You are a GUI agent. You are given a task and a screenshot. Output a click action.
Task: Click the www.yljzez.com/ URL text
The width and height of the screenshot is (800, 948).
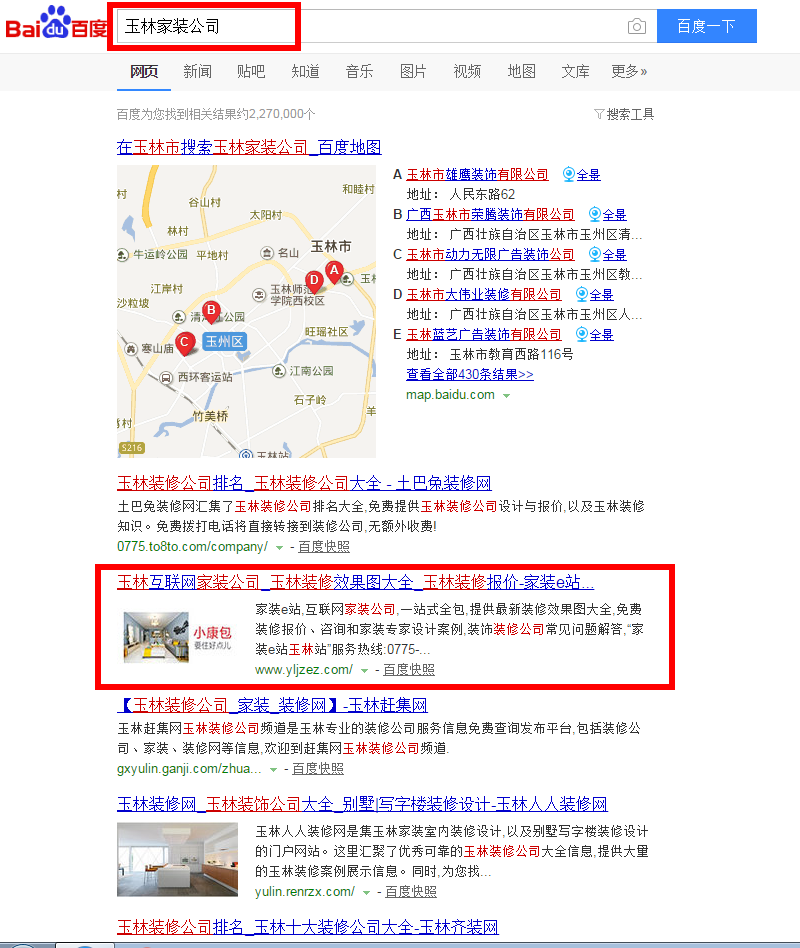click(x=304, y=669)
